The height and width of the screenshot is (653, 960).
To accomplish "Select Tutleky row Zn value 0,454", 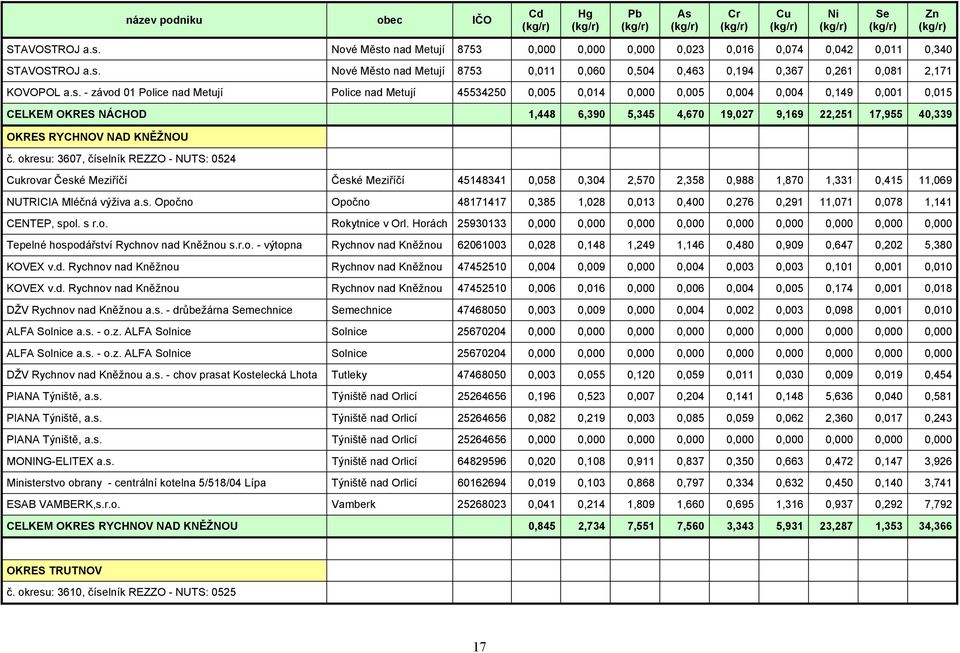I will [x=938, y=375].
